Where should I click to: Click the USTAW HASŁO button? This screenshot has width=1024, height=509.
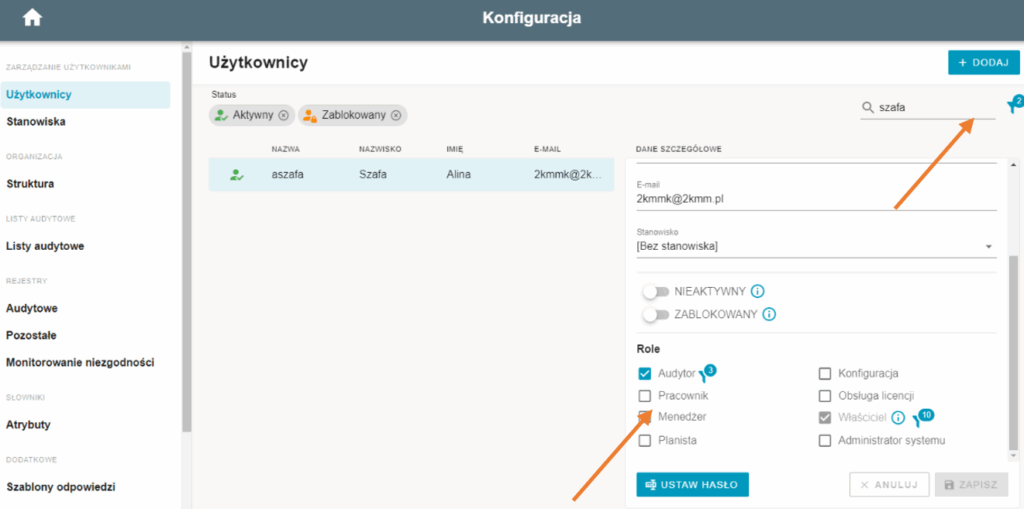point(692,485)
